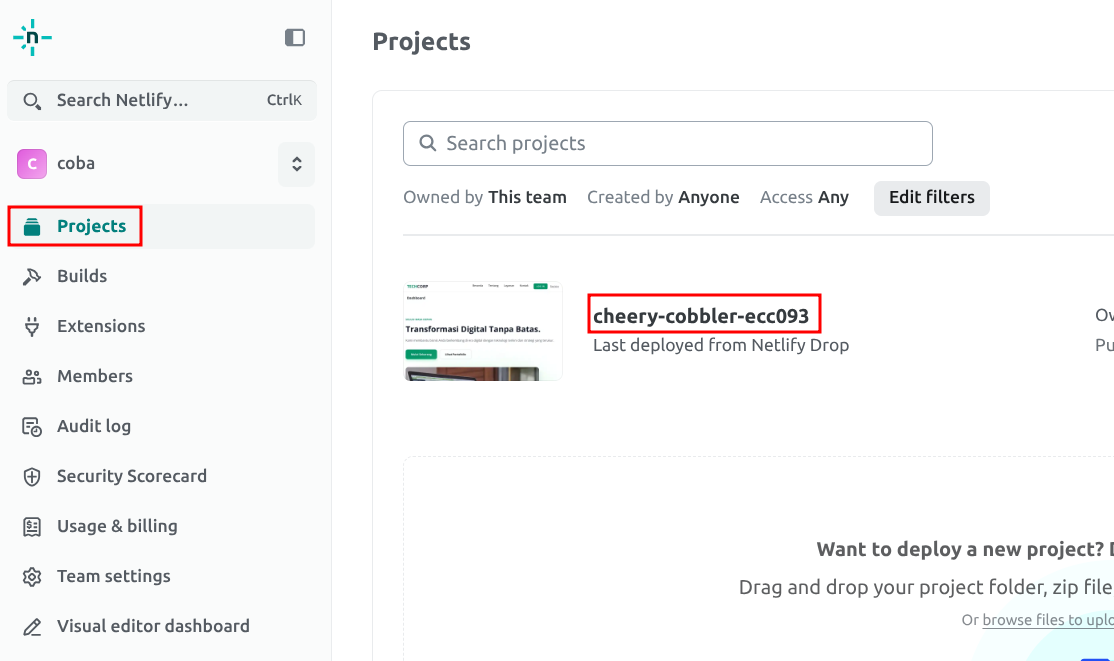Click the coba team avatar icon
Image resolution: width=1114 pixels, height=661 pixels.
click(32, 163)
